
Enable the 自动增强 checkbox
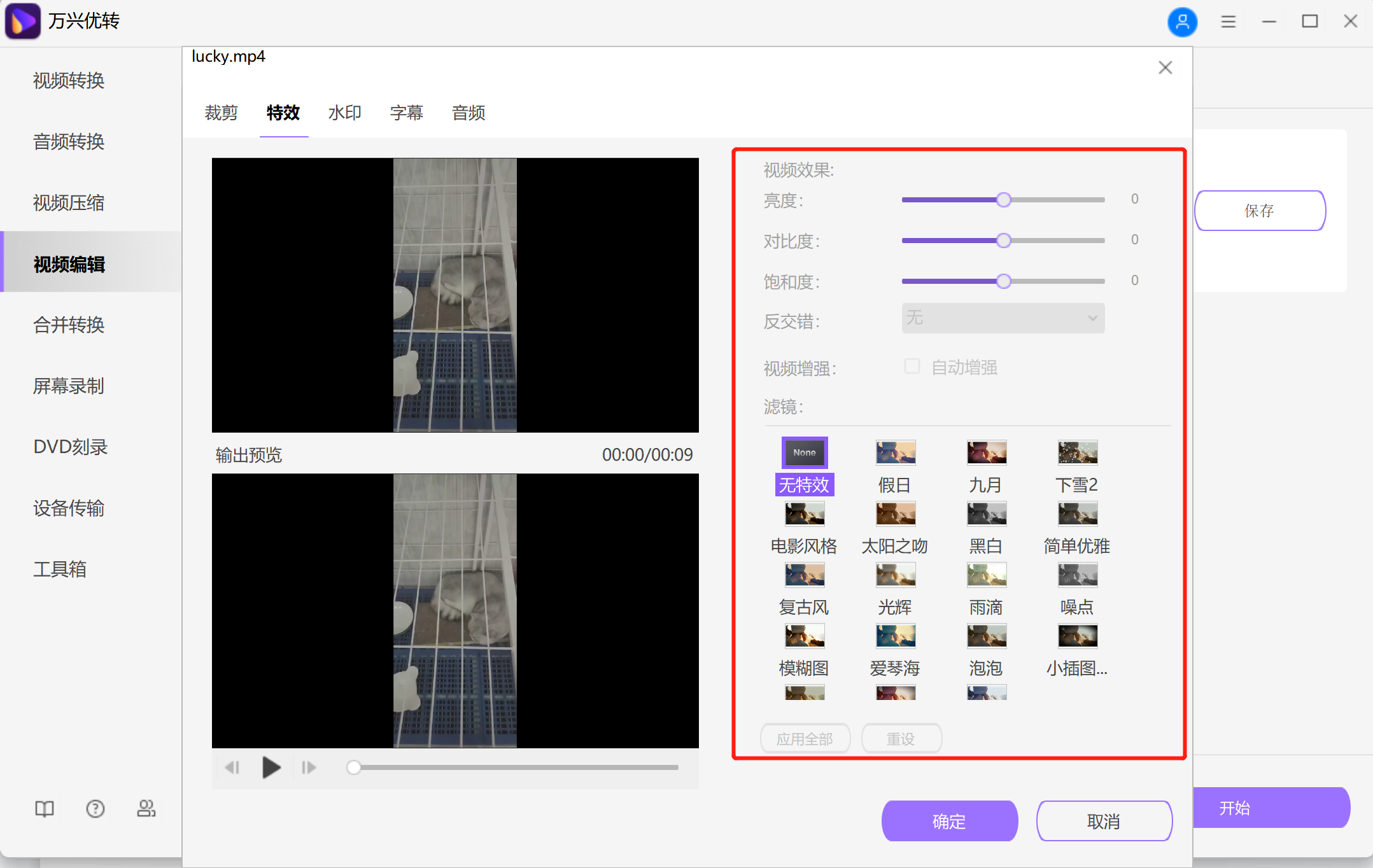pos(912,367)
